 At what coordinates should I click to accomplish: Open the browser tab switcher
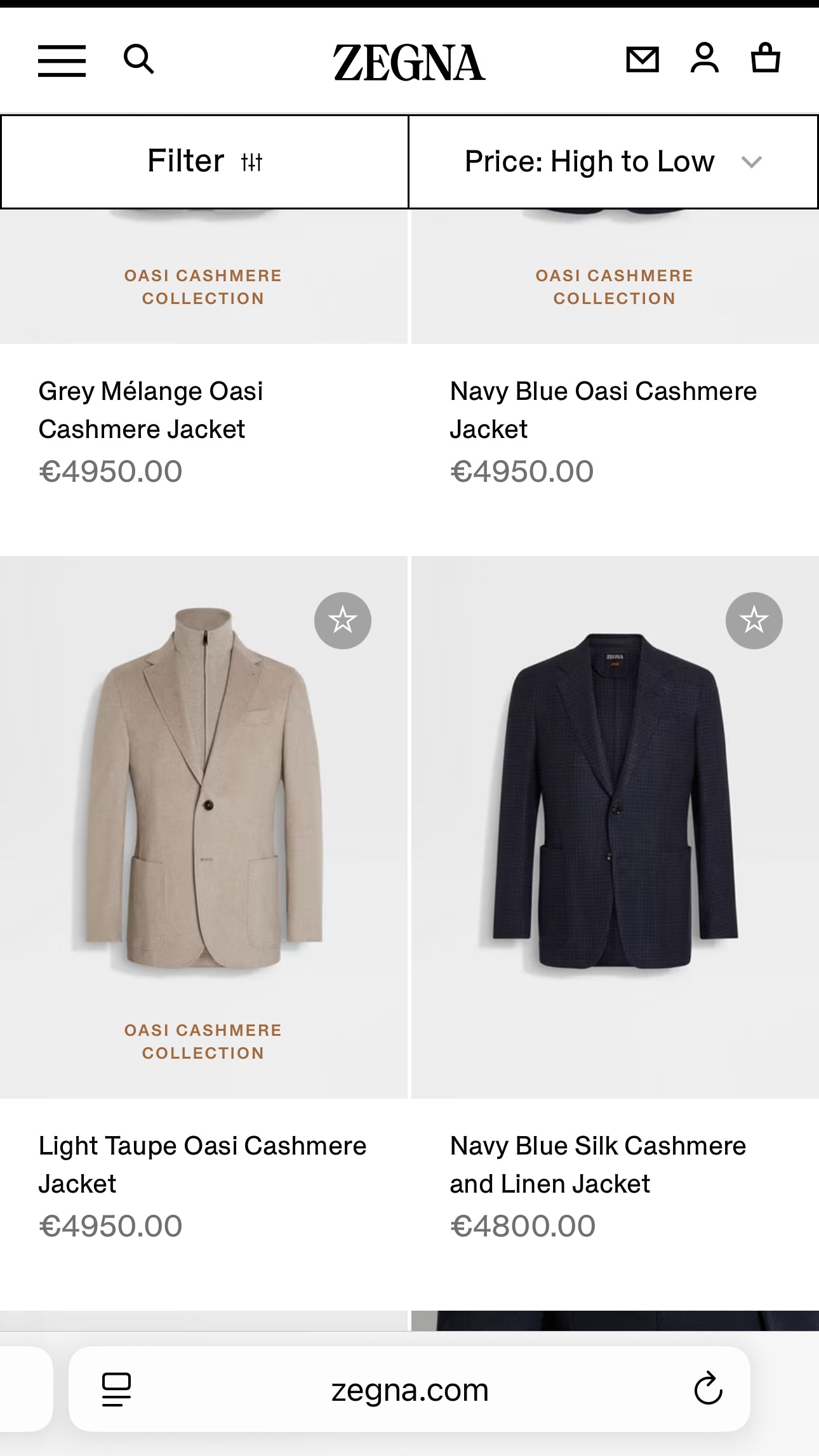point(115,1389)
